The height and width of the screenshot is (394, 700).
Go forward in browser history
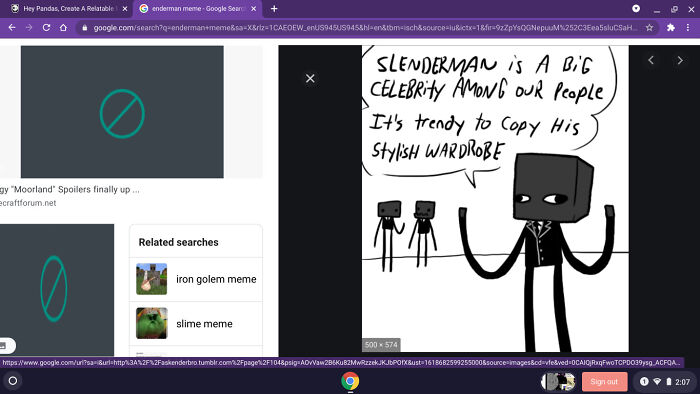tap(29, 28)
